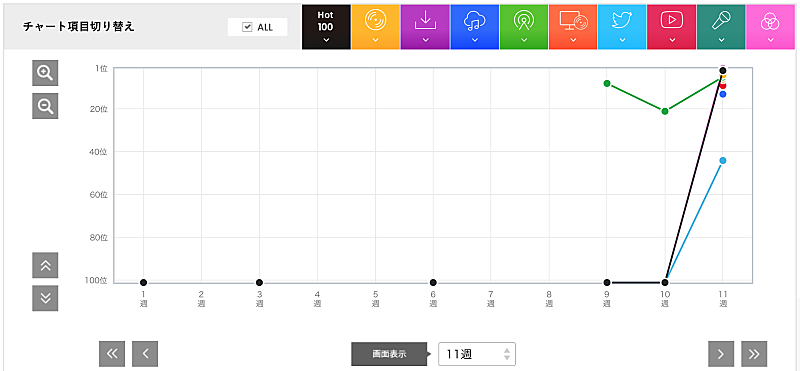Jump to latest weeks with double right arrow

pos(754,354)
